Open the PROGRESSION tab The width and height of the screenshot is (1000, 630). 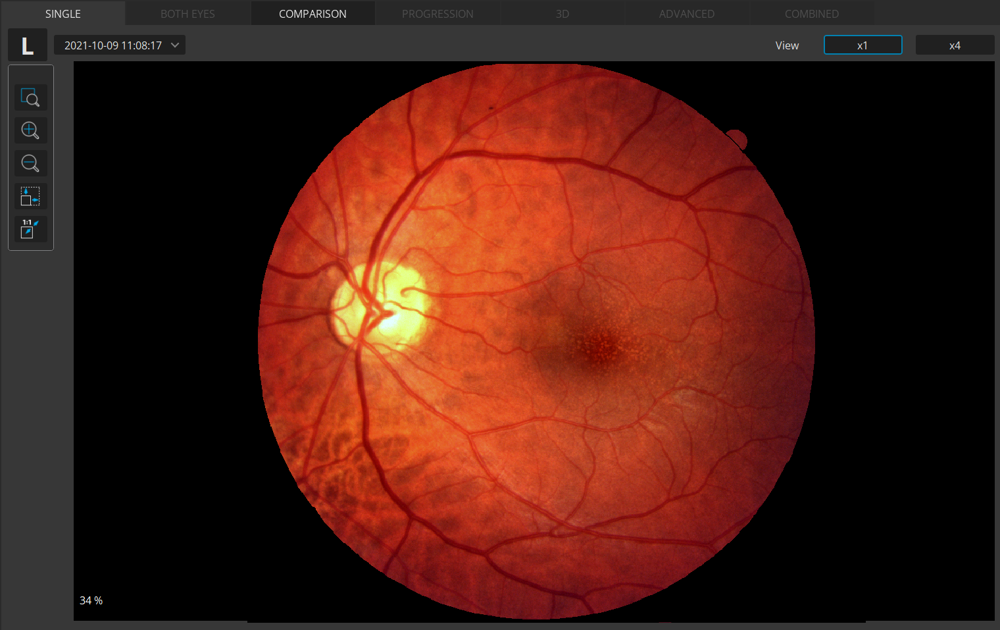(x=438, y=14)
